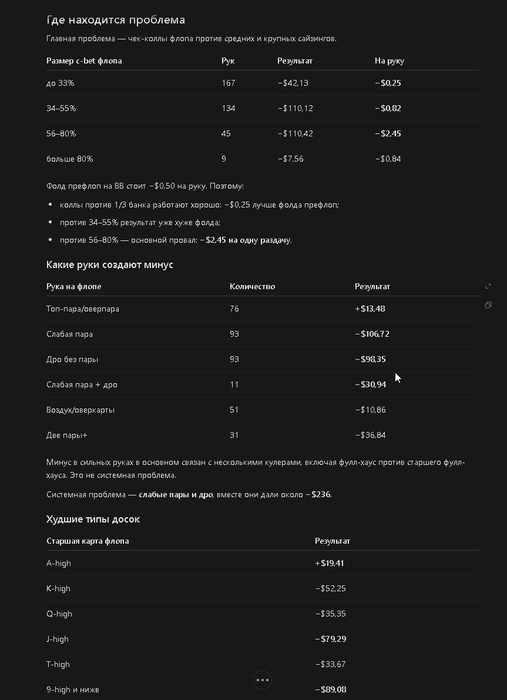Copy the hand-type table
This screenshot has width=507, height=700.
tap(488, 305)
